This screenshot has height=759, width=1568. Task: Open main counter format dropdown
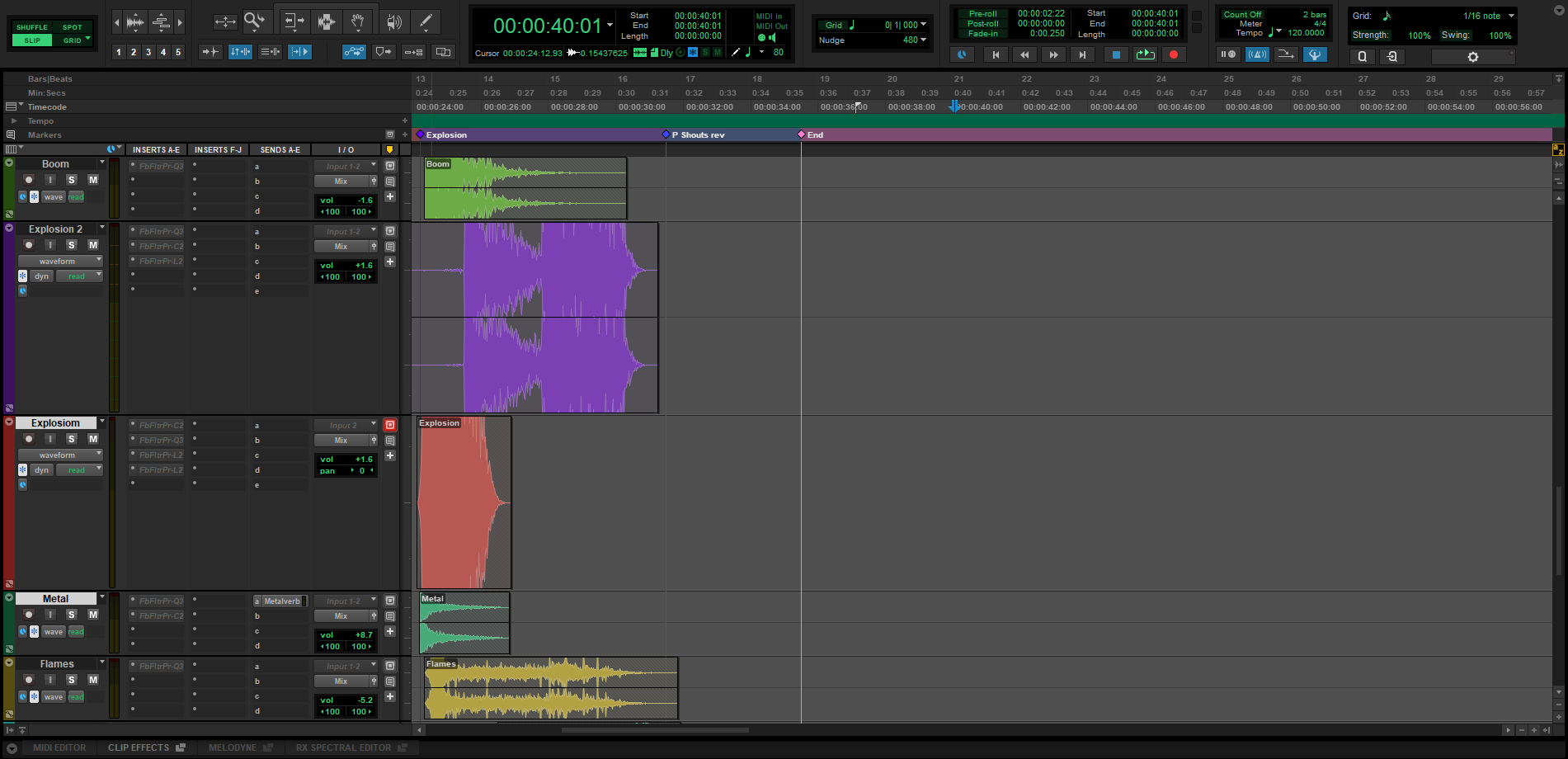pos(610,25)
